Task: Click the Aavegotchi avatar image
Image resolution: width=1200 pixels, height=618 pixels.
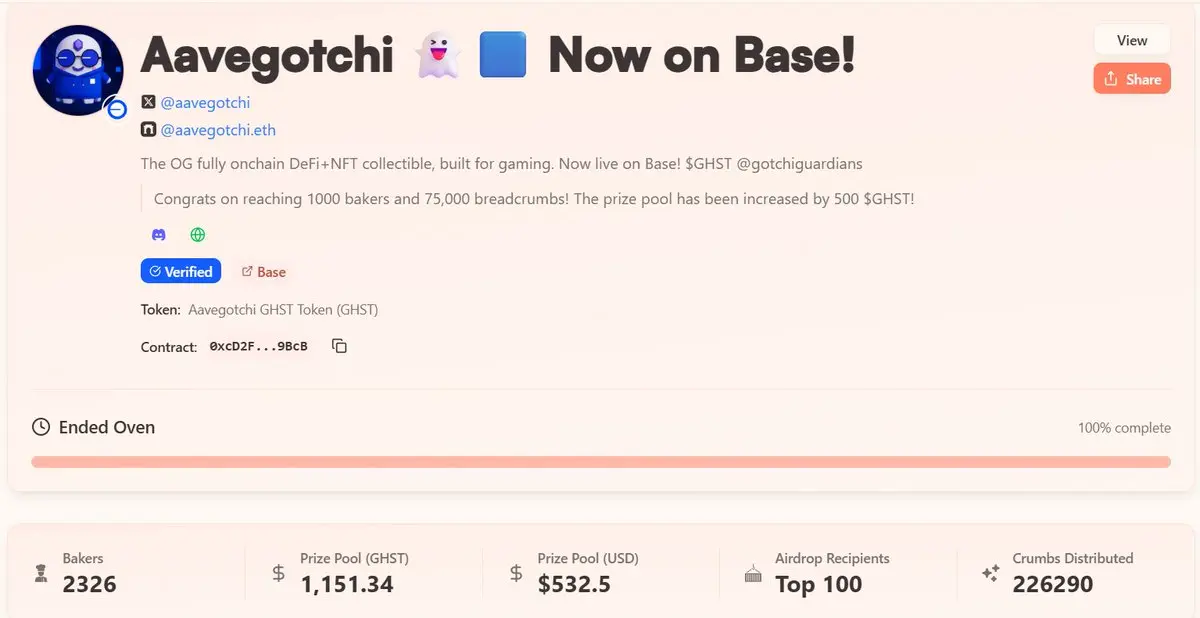Action: click(x=78, y=70)
